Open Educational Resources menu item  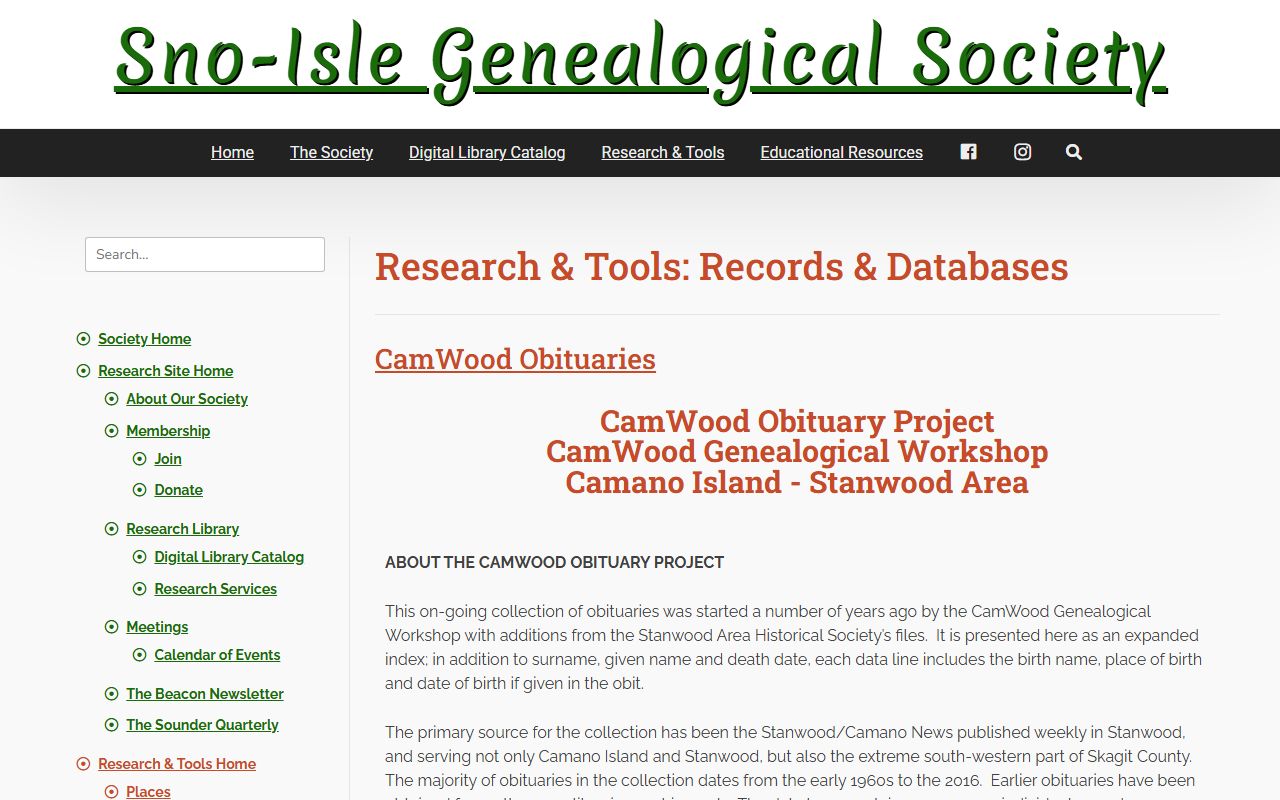841,152
